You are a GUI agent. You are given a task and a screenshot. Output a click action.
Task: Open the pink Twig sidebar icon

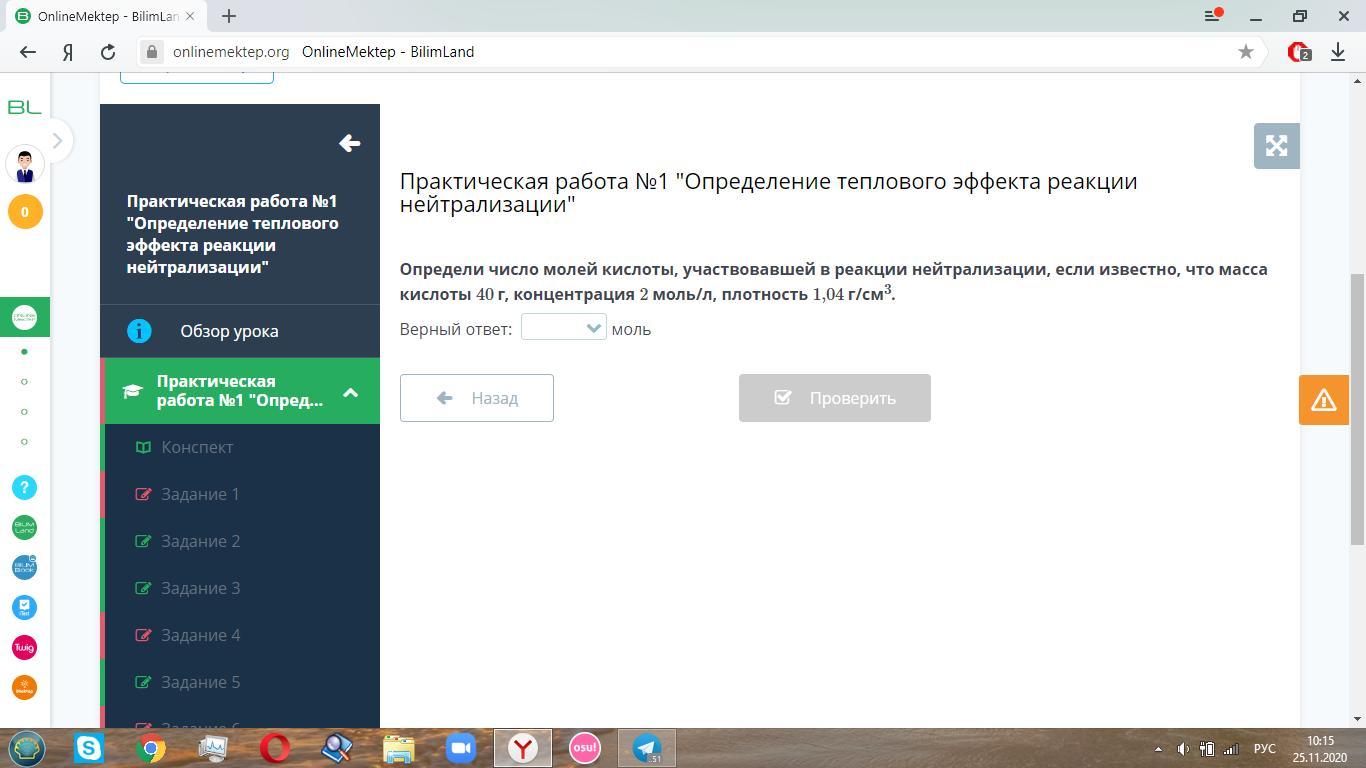[x=25, y=647]
